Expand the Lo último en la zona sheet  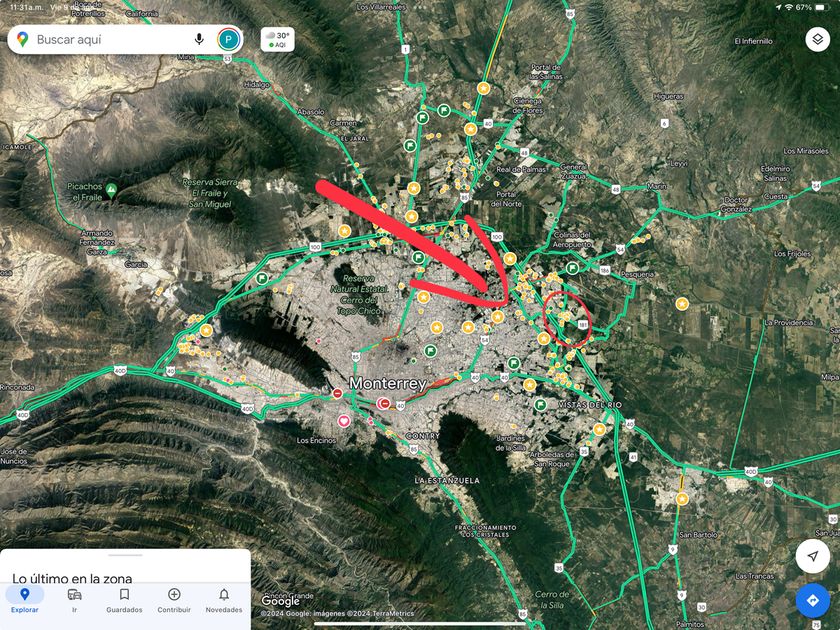pos(125,568)
